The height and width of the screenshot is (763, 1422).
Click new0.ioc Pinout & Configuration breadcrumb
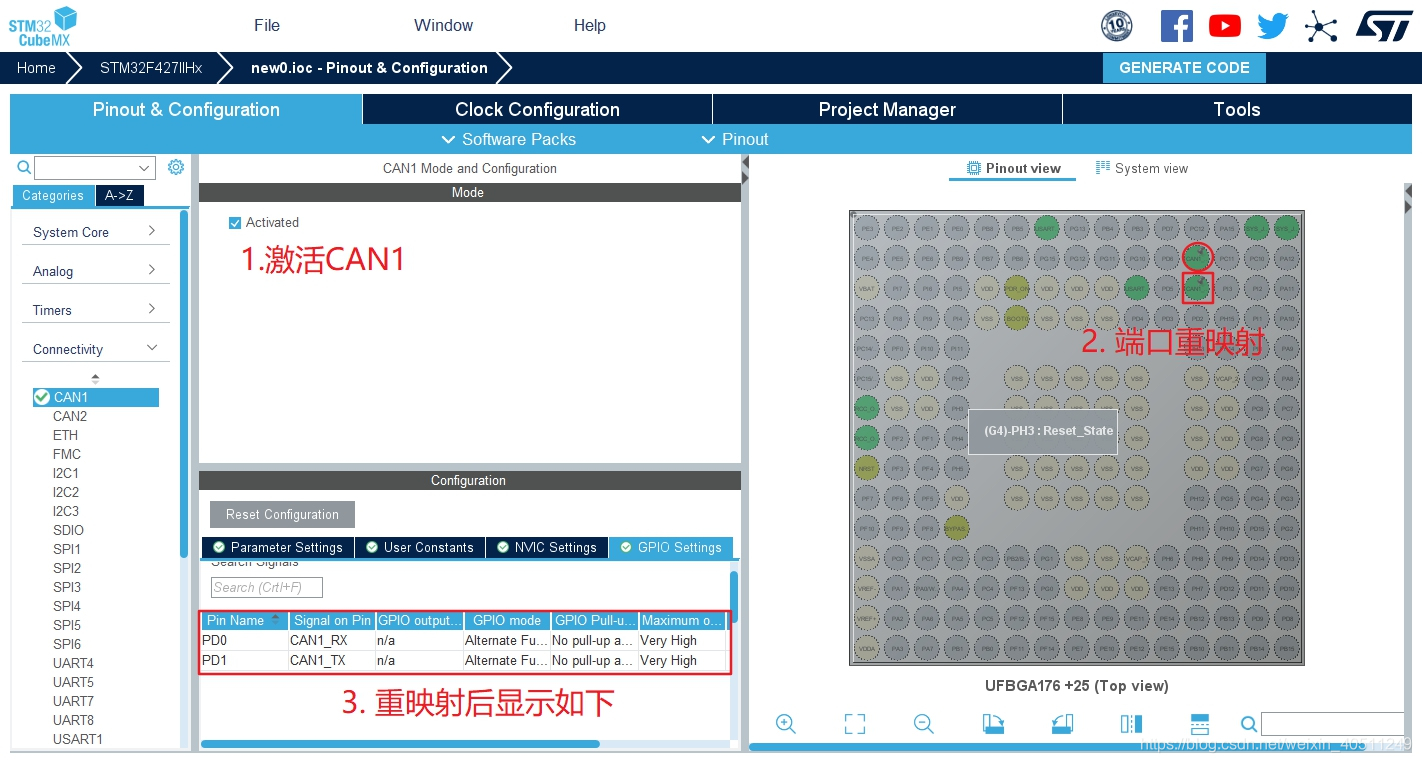pos(369,68)
